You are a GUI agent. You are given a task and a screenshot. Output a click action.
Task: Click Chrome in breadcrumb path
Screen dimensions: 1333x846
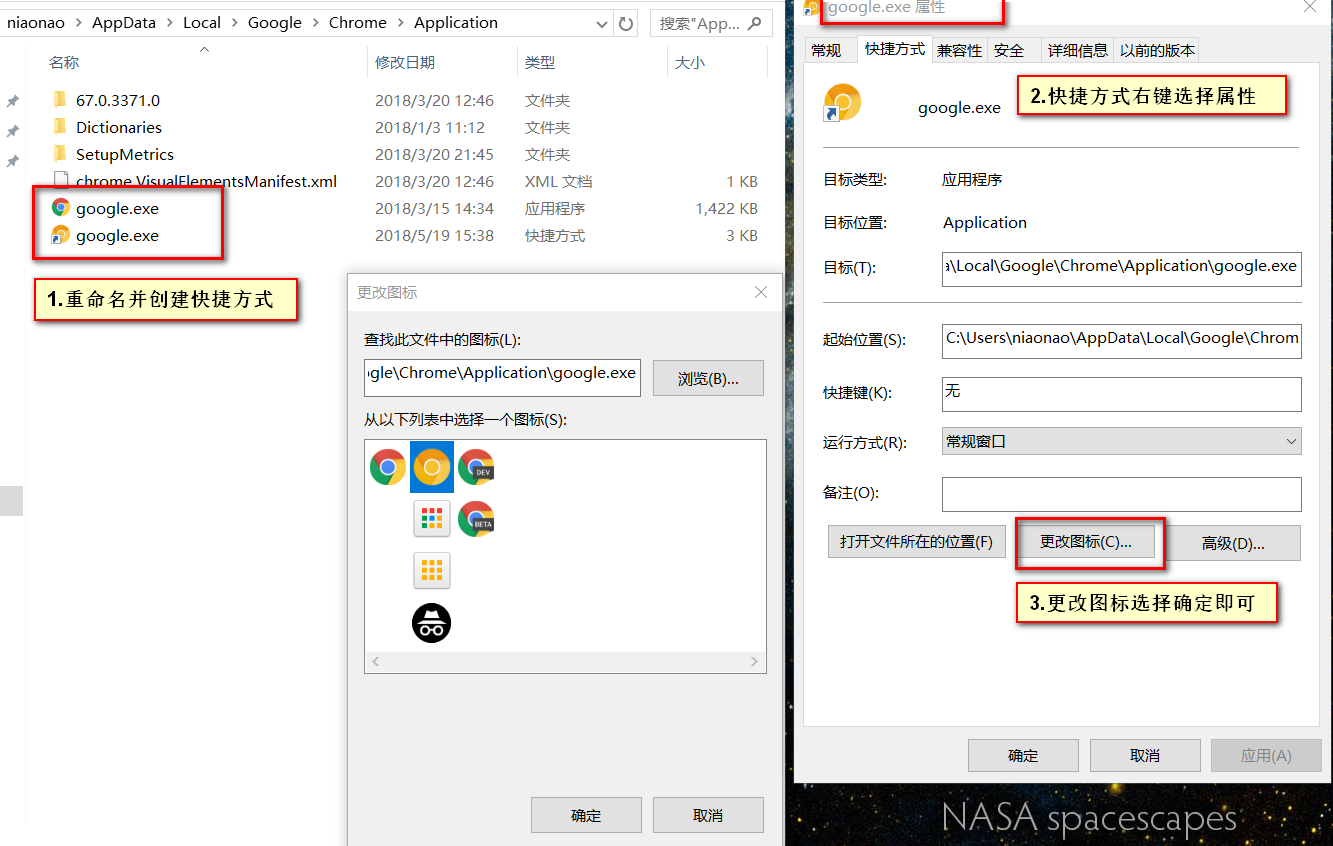coord(358,23)
